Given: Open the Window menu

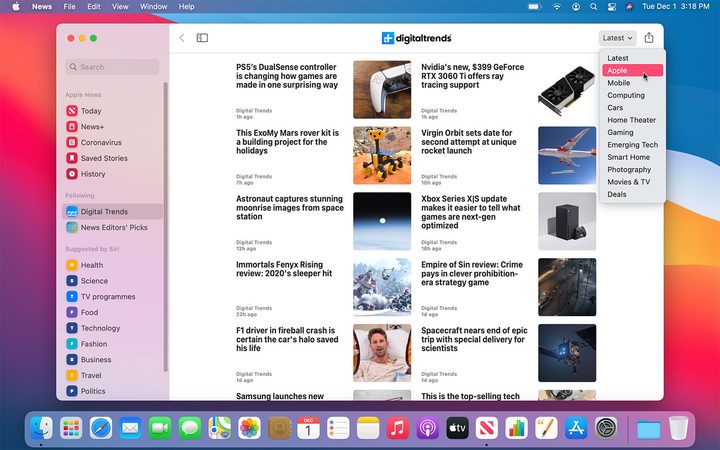Looking at the screenshot, I should tap(153, 6).
